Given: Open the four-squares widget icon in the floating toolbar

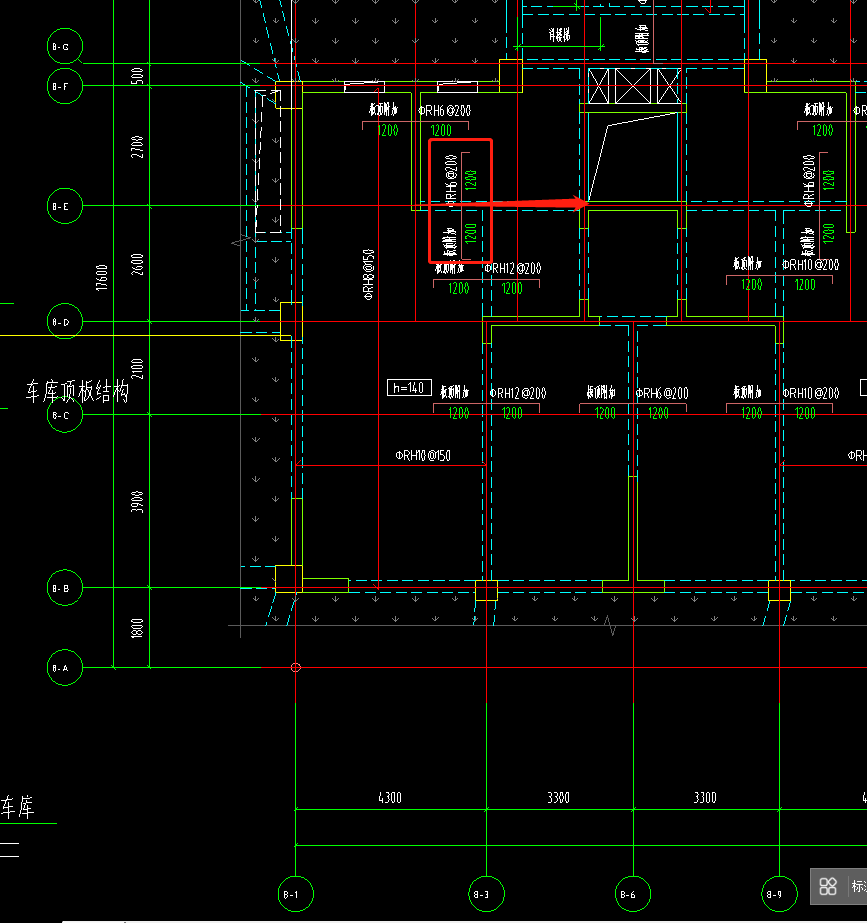Looking at the screenshot, I should 828,886.
